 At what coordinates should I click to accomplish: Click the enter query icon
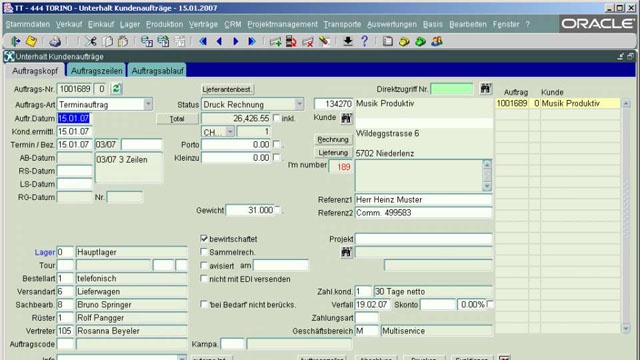pyautogui.click(x=147, y=41)
